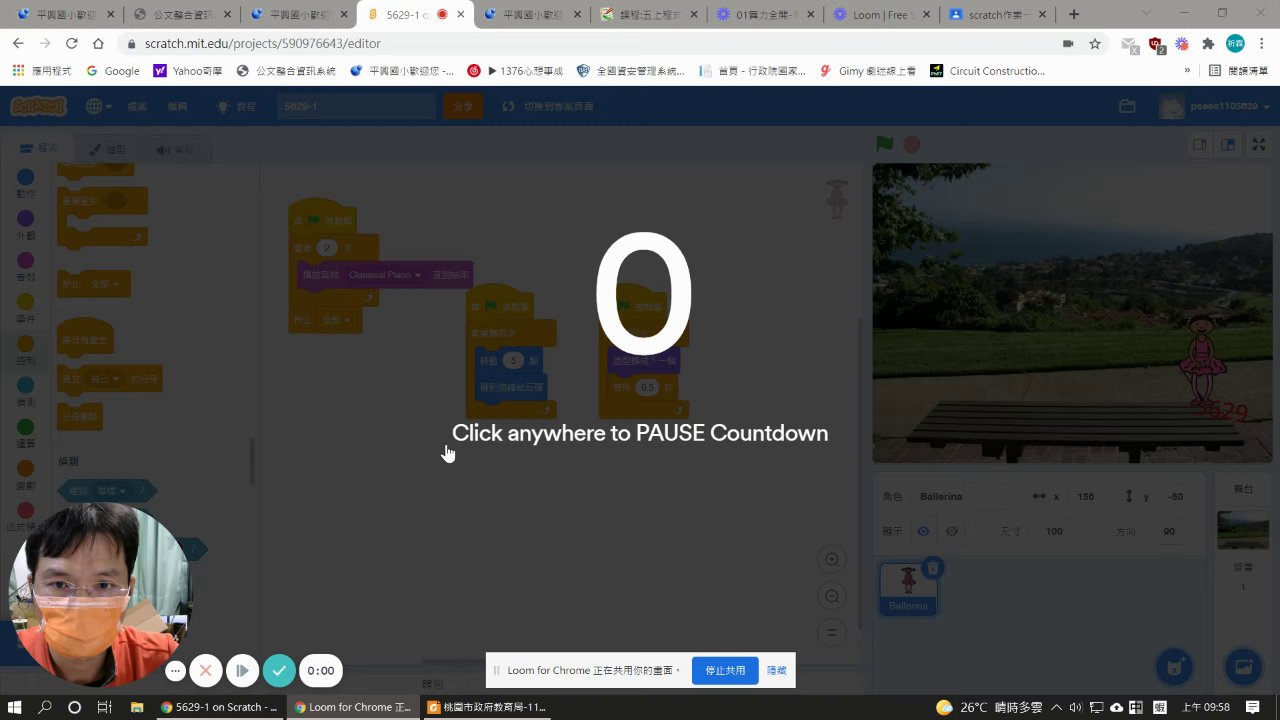The width and height of the screenshot is (1280, 720).
Task: Open 編輯 edit menu
Action: pos(177,106)
